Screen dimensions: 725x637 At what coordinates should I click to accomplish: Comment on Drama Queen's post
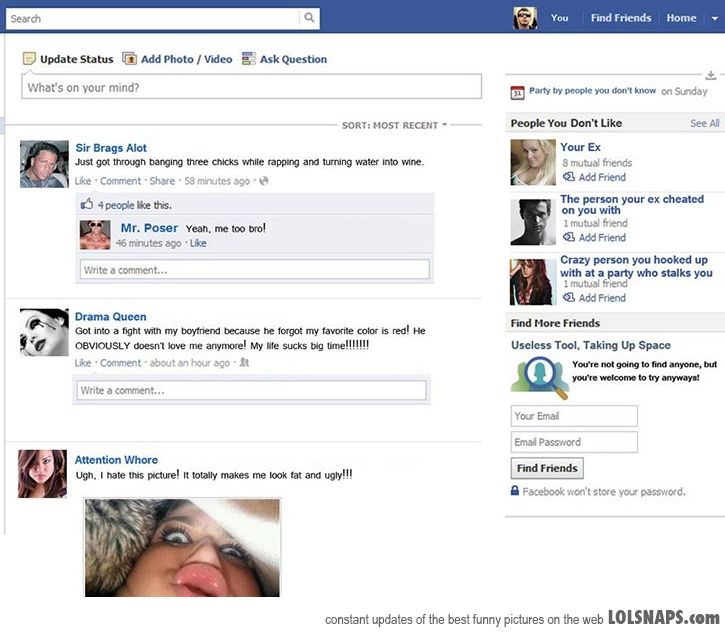click(x=120, y=363)
